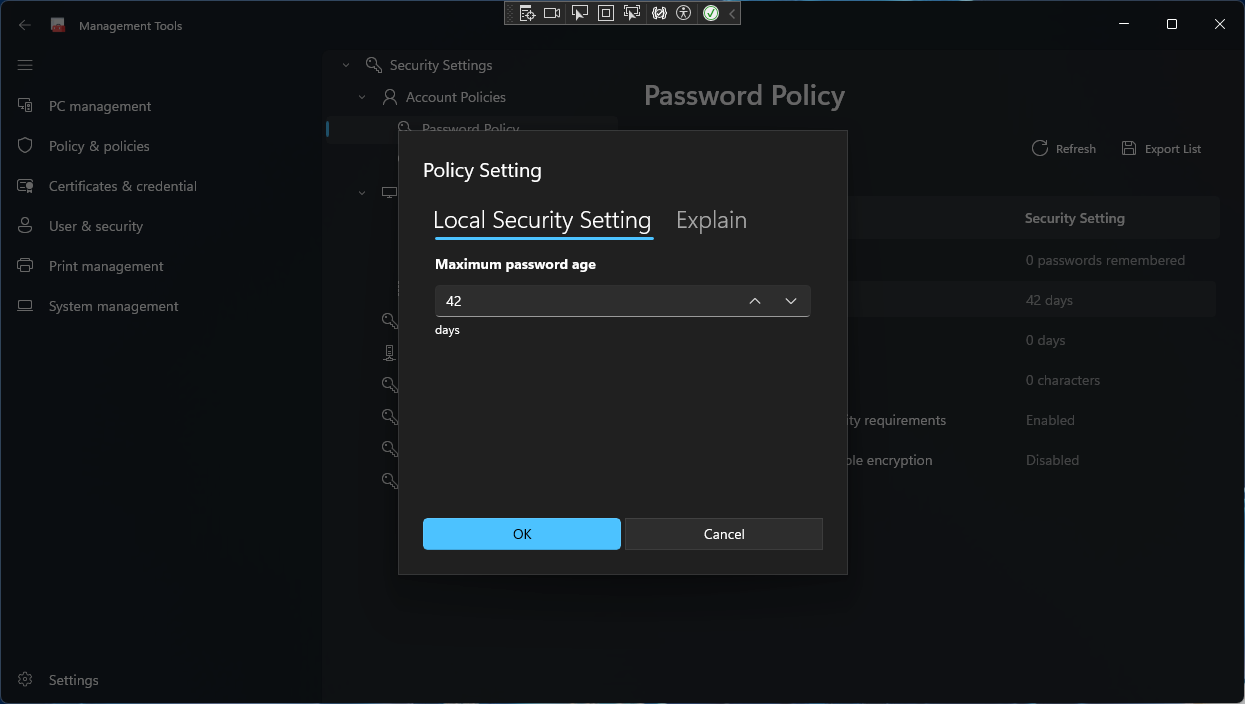This screenshot has width=1245, height=704.
Task: Decrease maximum password age with down arrow
Action: (791, 301)
